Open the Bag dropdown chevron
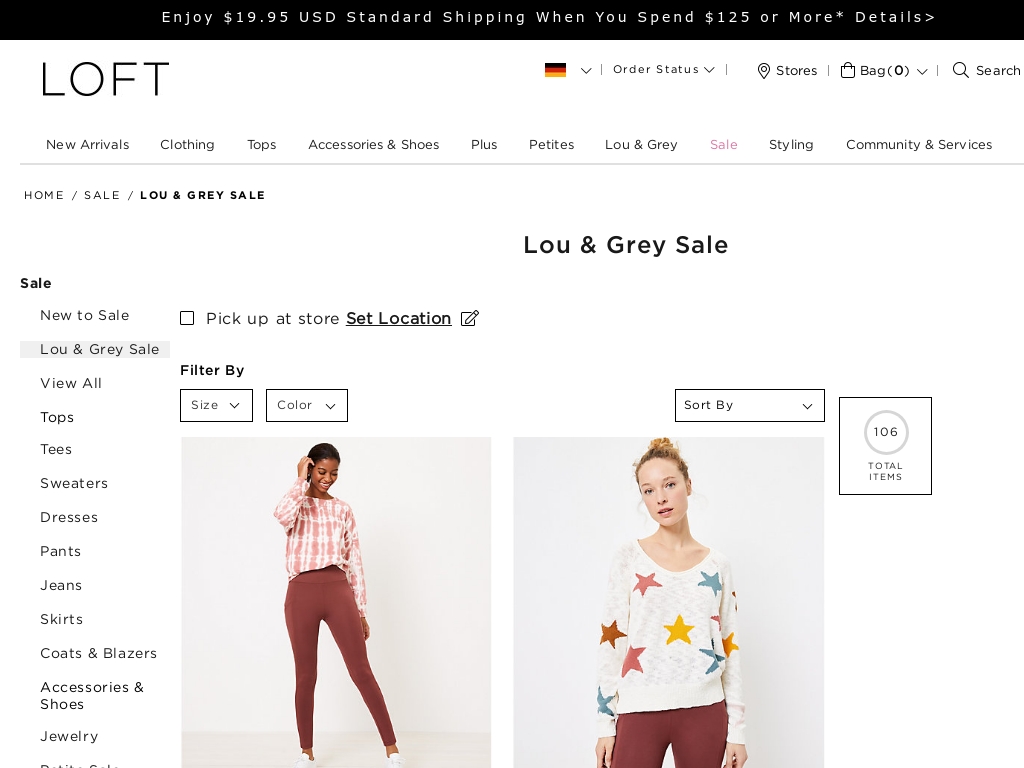 click(x=921, y=71)
